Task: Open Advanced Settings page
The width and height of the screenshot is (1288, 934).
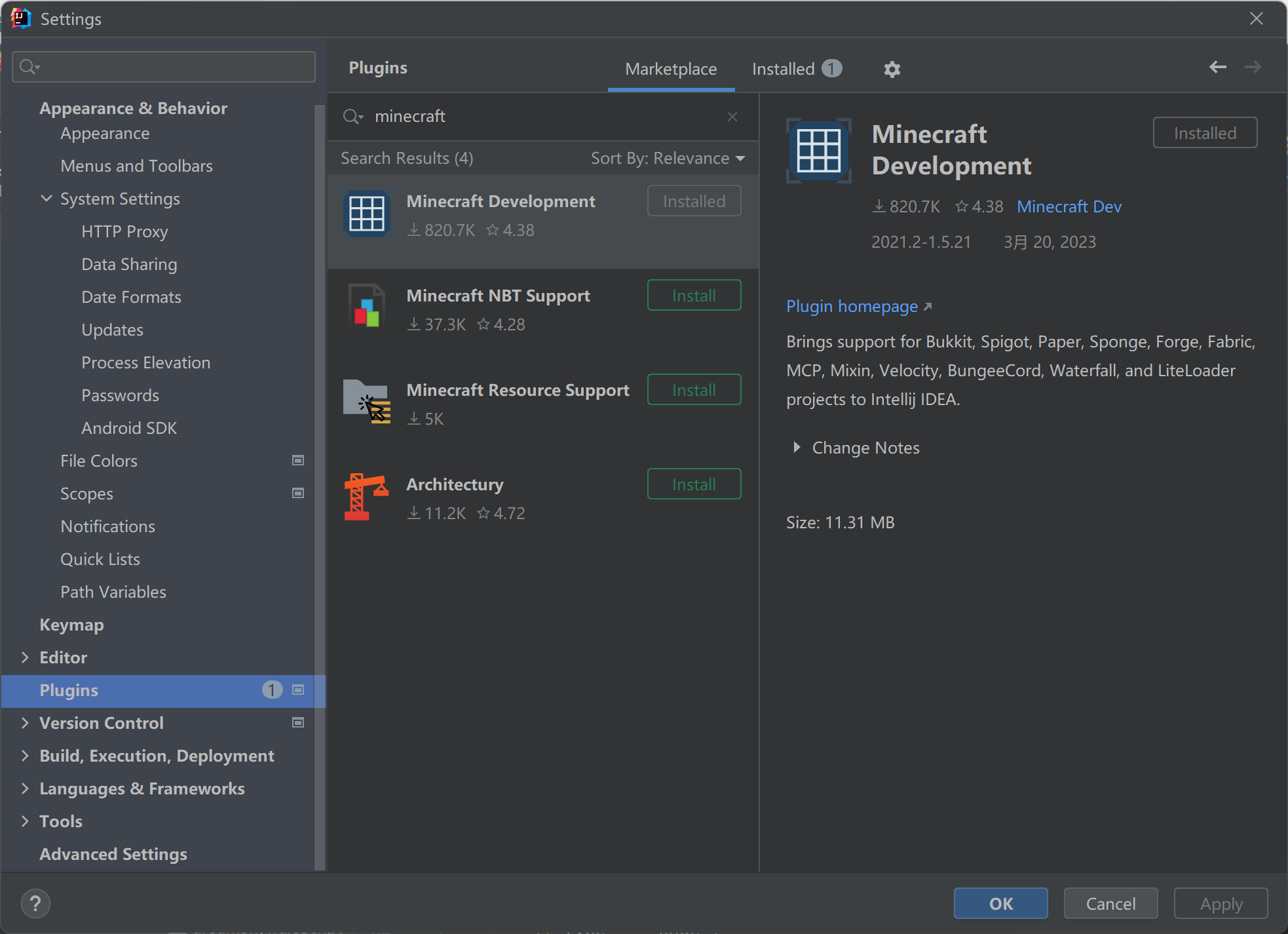Action: (x=113, y=854)
